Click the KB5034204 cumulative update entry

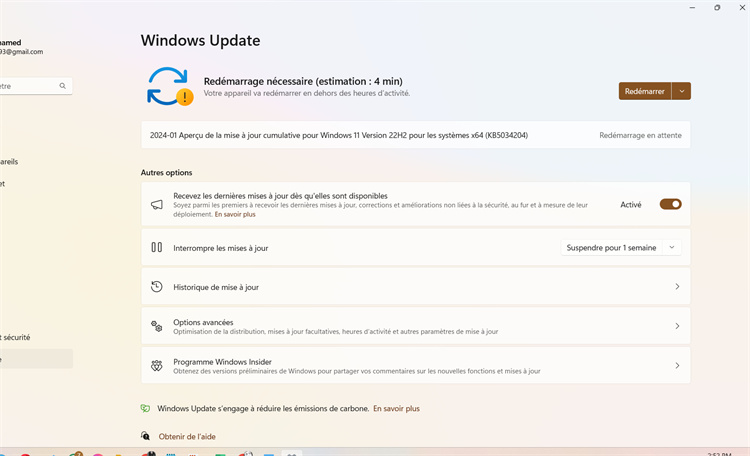[x=416, y=135]
